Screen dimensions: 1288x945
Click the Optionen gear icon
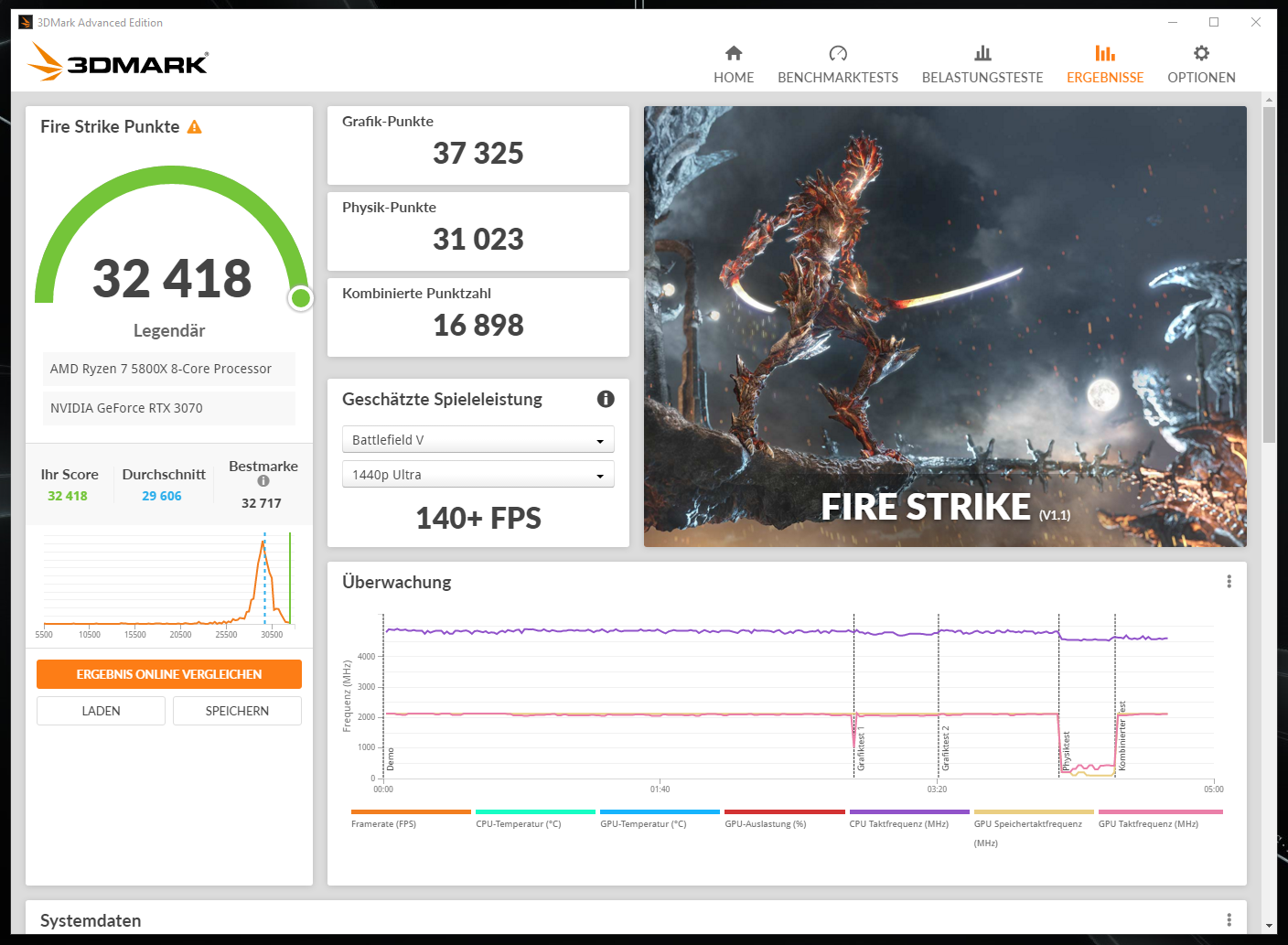coord(1201,53)
